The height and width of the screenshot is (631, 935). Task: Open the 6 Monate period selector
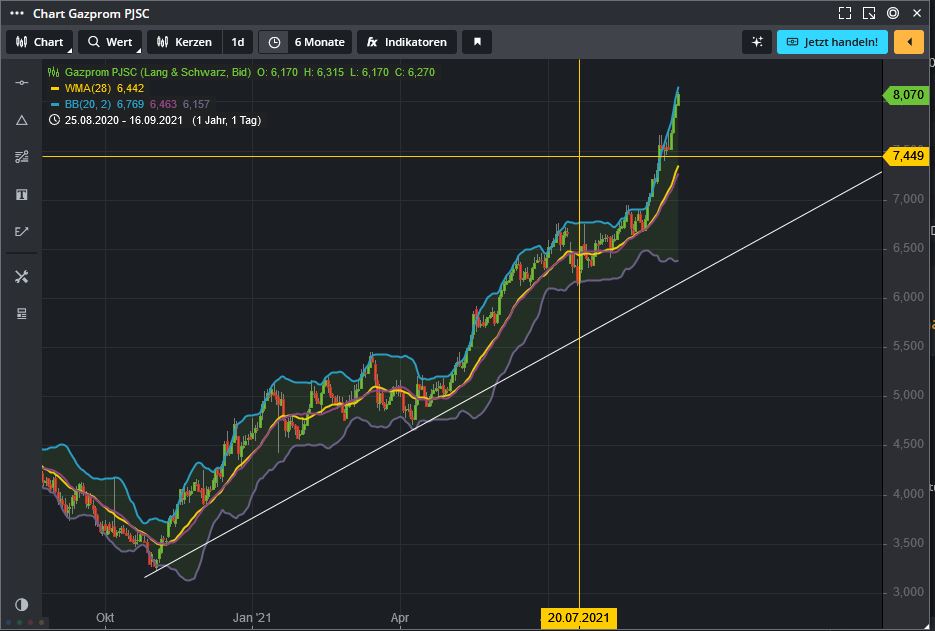point(305,42)
